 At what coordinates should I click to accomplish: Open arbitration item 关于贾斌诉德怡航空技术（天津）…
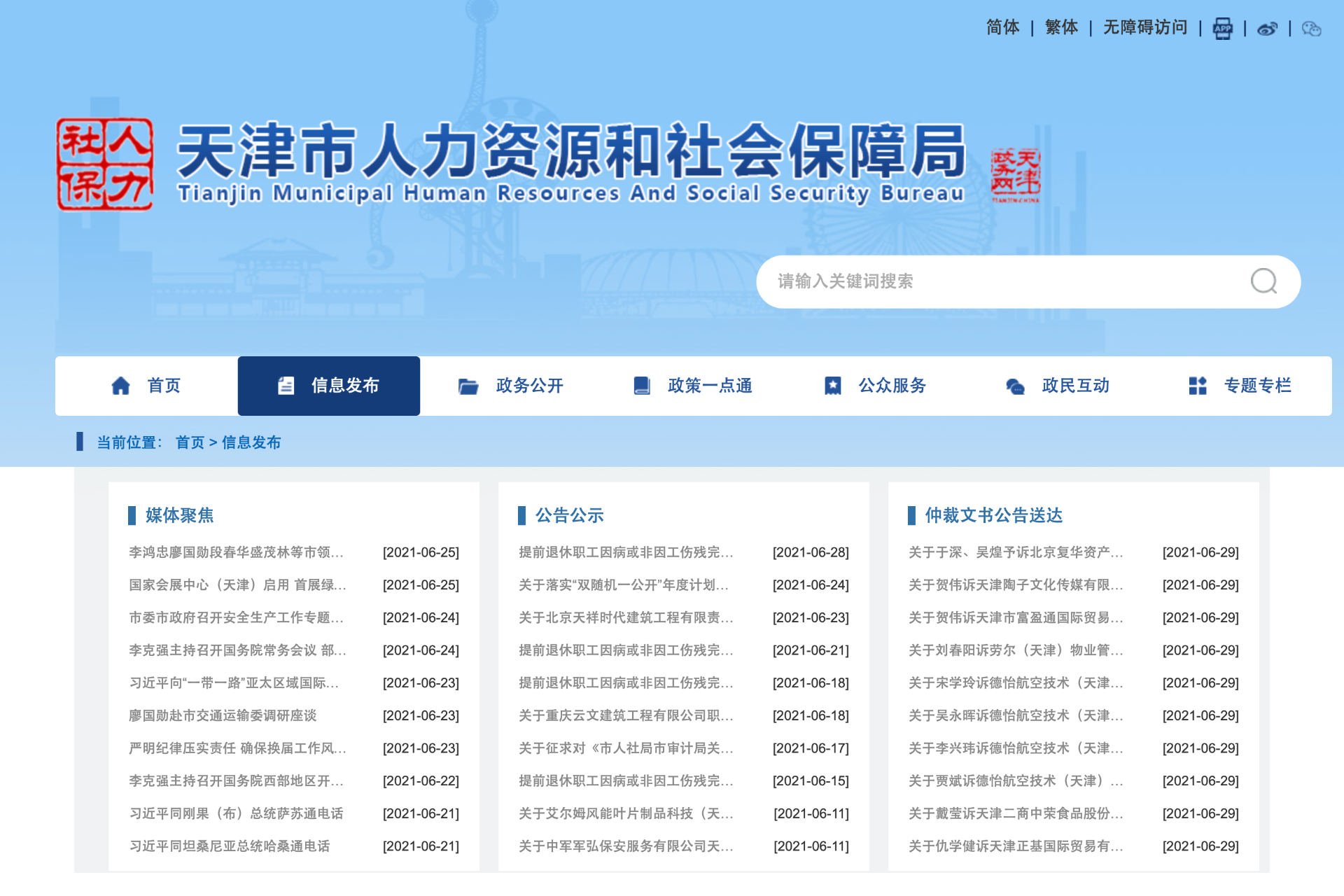coord(1016,781)
